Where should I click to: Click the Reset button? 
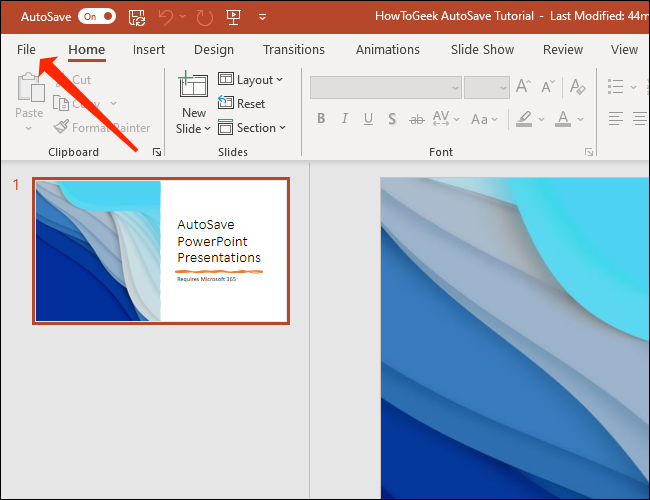(x=241, y=103)
